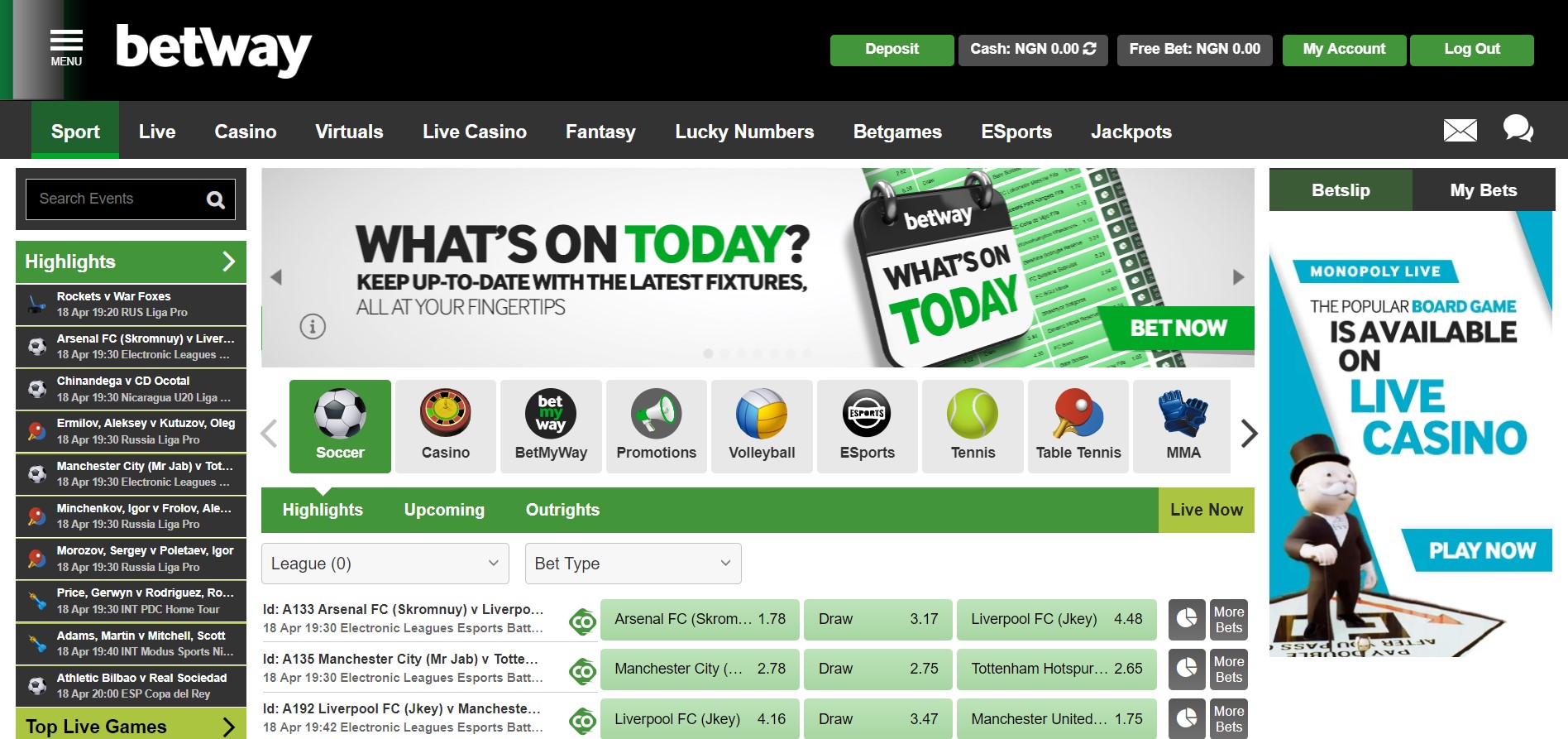Open Athletic Bilbao v Real Sociedad highlight
Image resolution: width=1568 pixels, height=739 pixels.
point(131,685)
